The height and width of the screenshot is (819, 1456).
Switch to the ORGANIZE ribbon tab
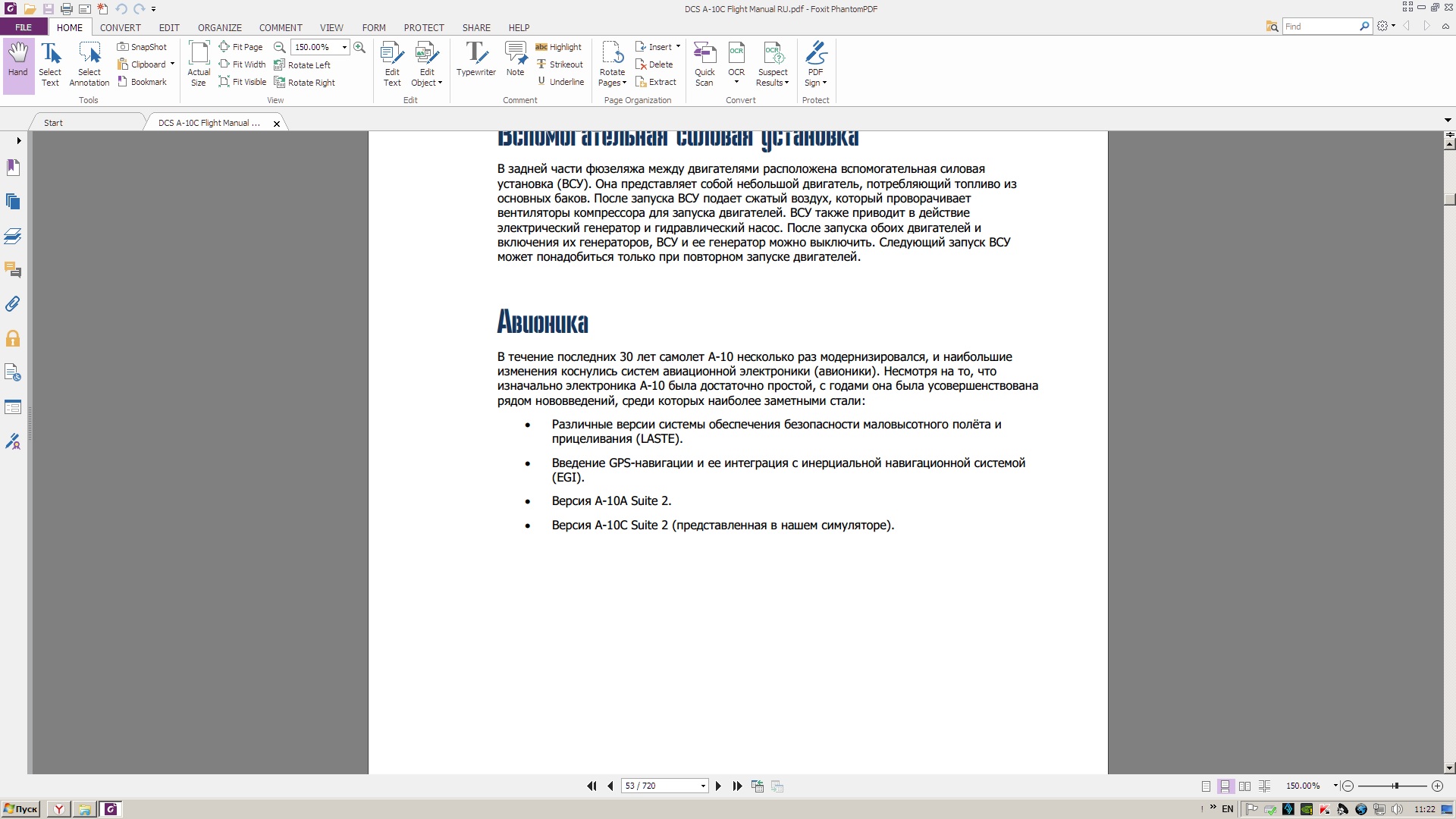tap(220, 27)
